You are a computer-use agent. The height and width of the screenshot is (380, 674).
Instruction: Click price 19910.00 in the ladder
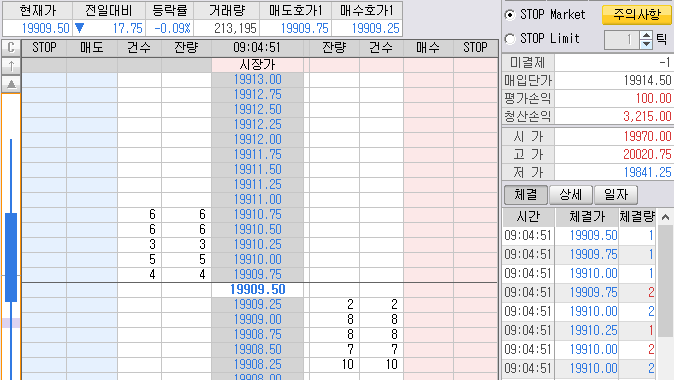257,260
